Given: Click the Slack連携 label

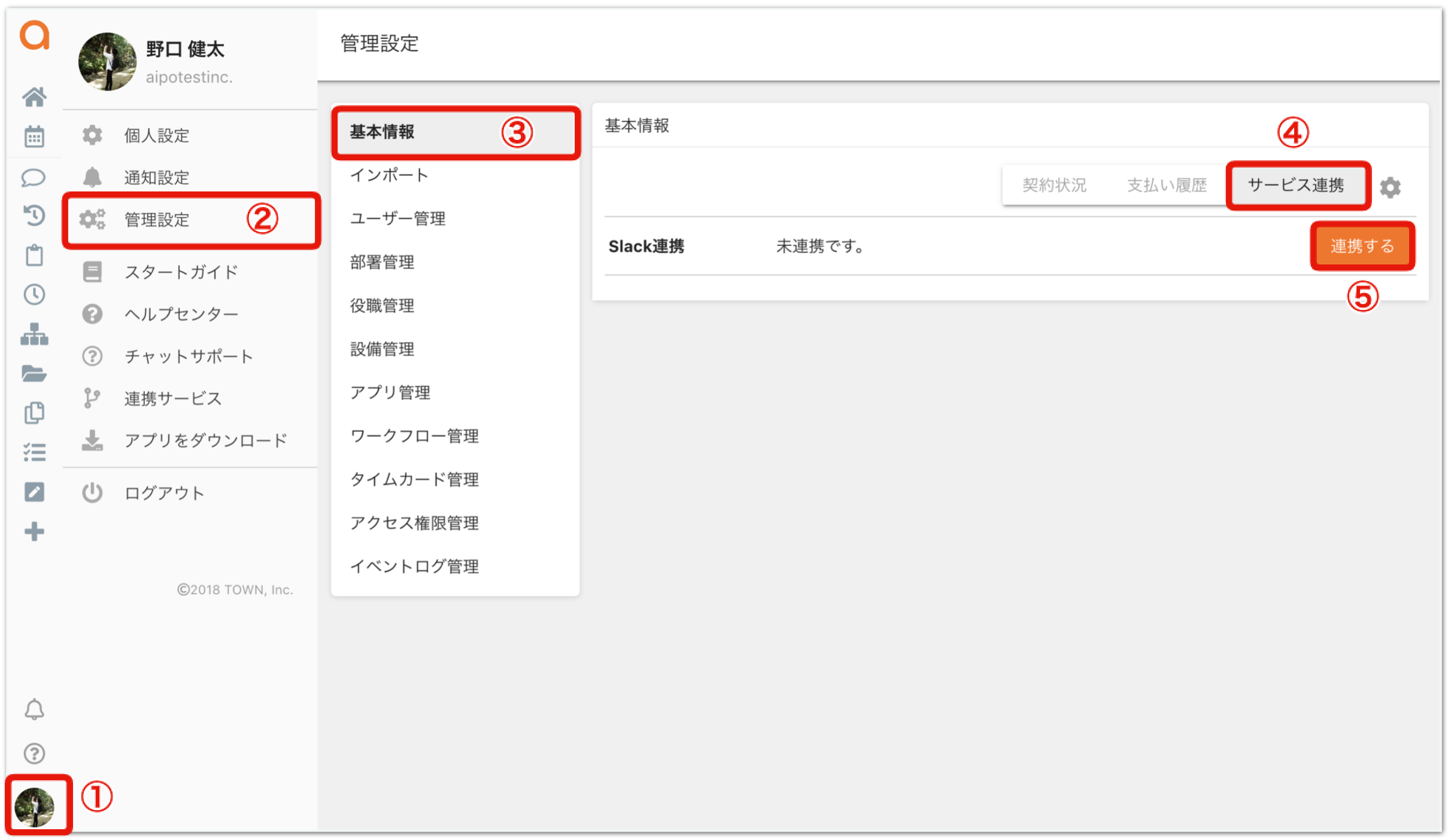Looking at the screenshot, I should coord(646,246).
